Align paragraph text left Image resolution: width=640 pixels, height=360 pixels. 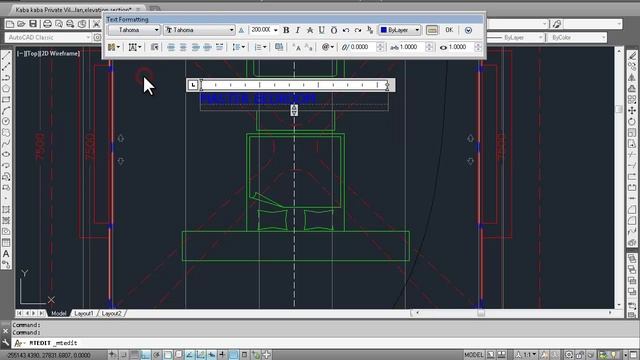tap(171, 47)
